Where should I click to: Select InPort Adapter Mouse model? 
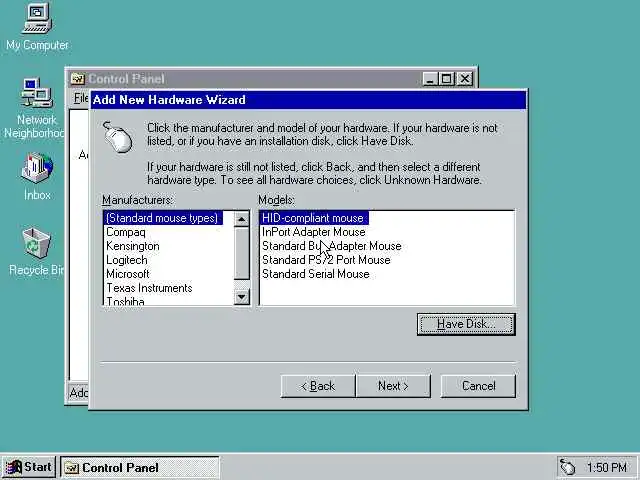point(313,232)
